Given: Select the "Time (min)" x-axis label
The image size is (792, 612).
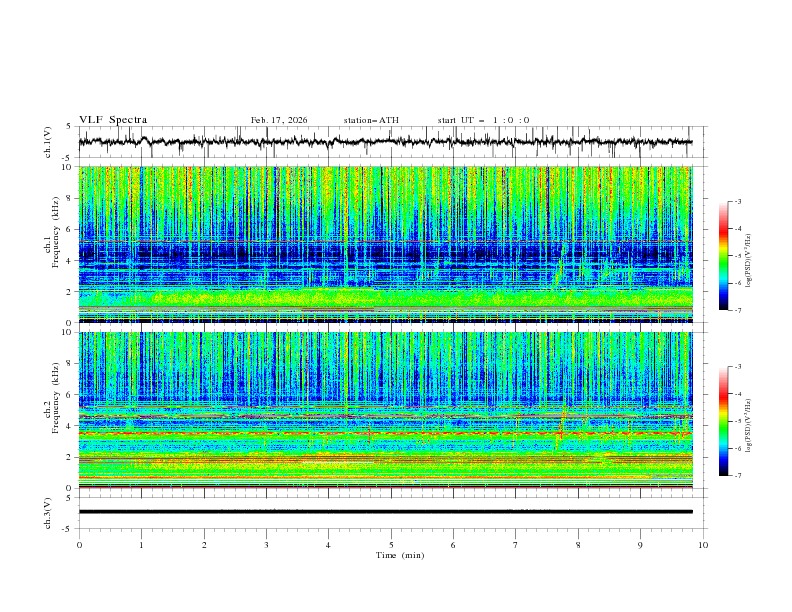Looking at the screenshot, I should tap(400, 555).
